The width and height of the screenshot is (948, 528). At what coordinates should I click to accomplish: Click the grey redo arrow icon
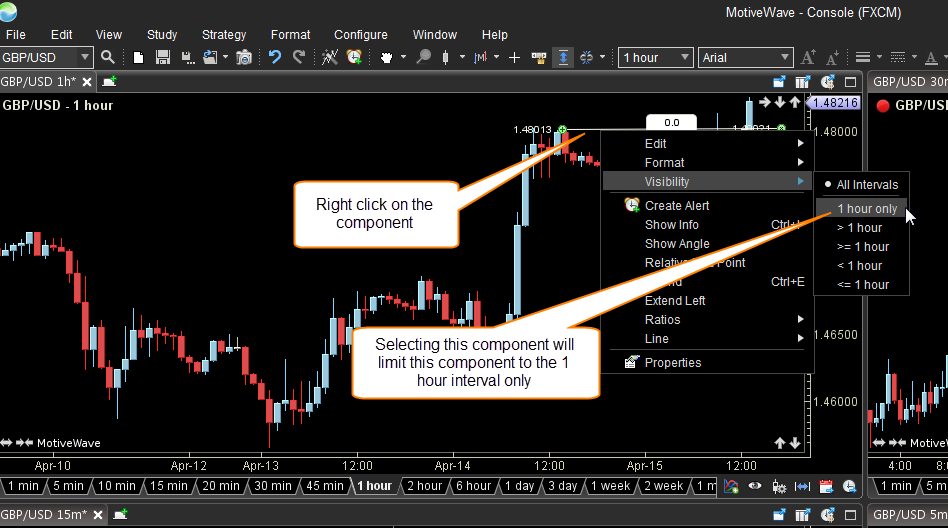(299, 57)
